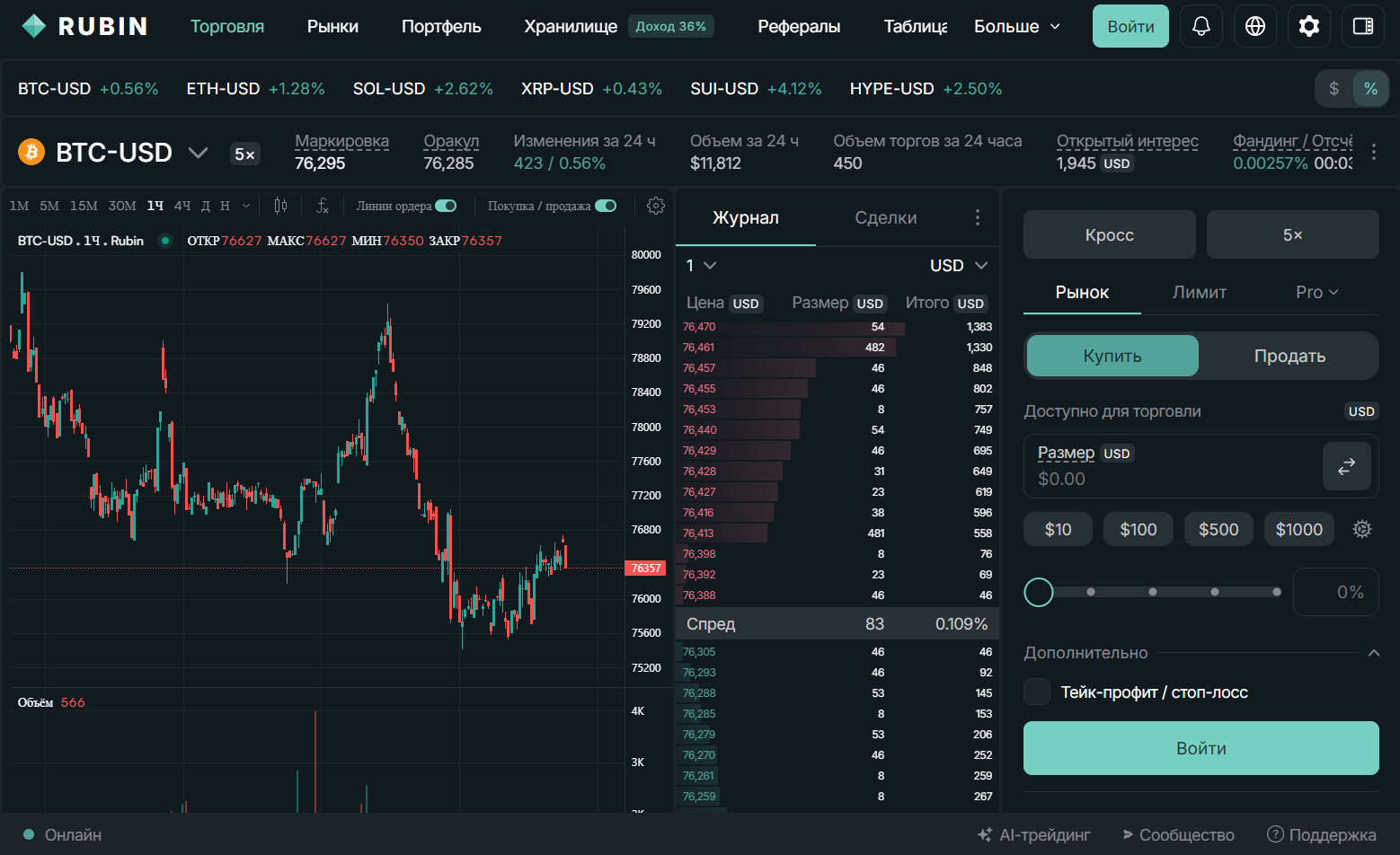Open the Поддержка link

(1322, 834)
